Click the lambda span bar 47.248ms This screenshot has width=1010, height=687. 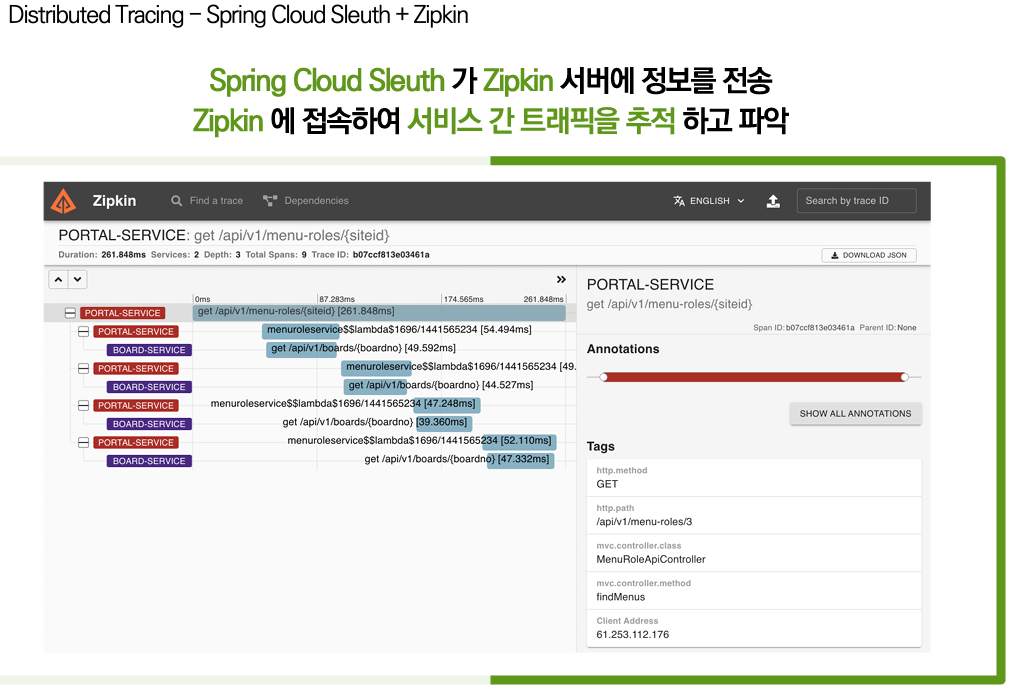(x=446, y=404)
